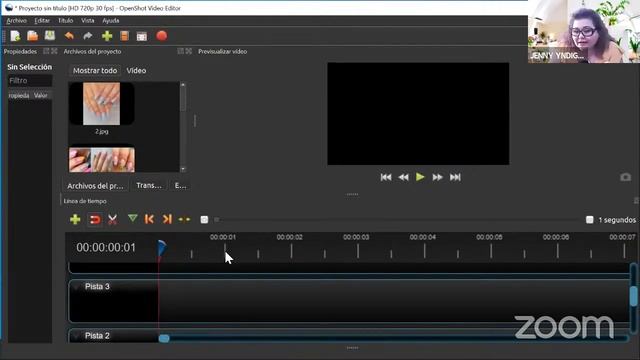The width and height of the screenshot is (640, 360).
Task: Jump to the end of the preview
Action: [x=455, y=177]
